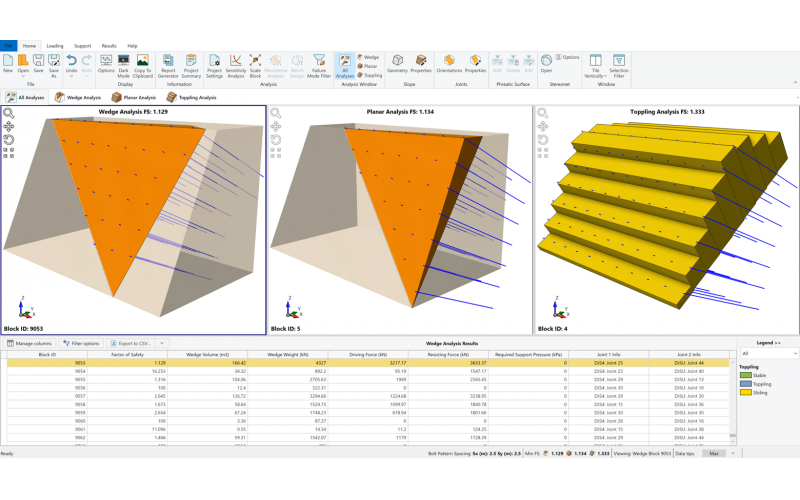Click the Sensitivity Analysis icon

point(236,64)
